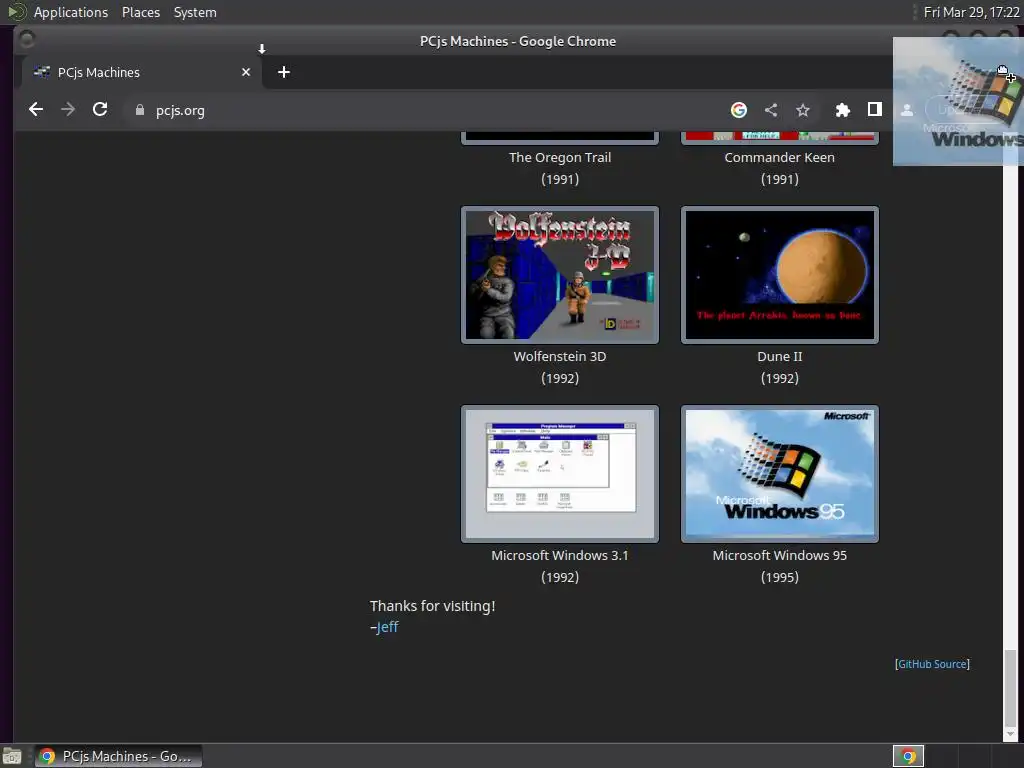Open the System menu
The image size is (1024, 768).
pos(195,12)
